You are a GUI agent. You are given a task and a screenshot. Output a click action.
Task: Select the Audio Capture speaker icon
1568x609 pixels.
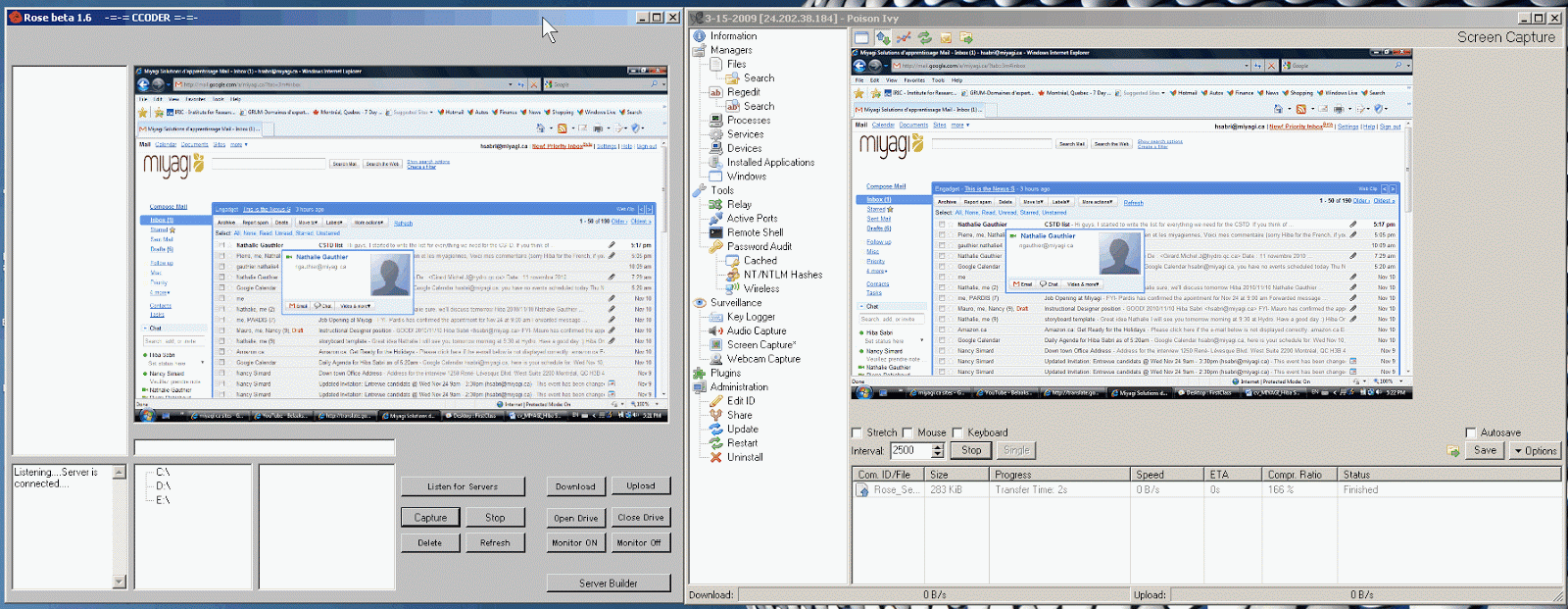tap(715, 331)
